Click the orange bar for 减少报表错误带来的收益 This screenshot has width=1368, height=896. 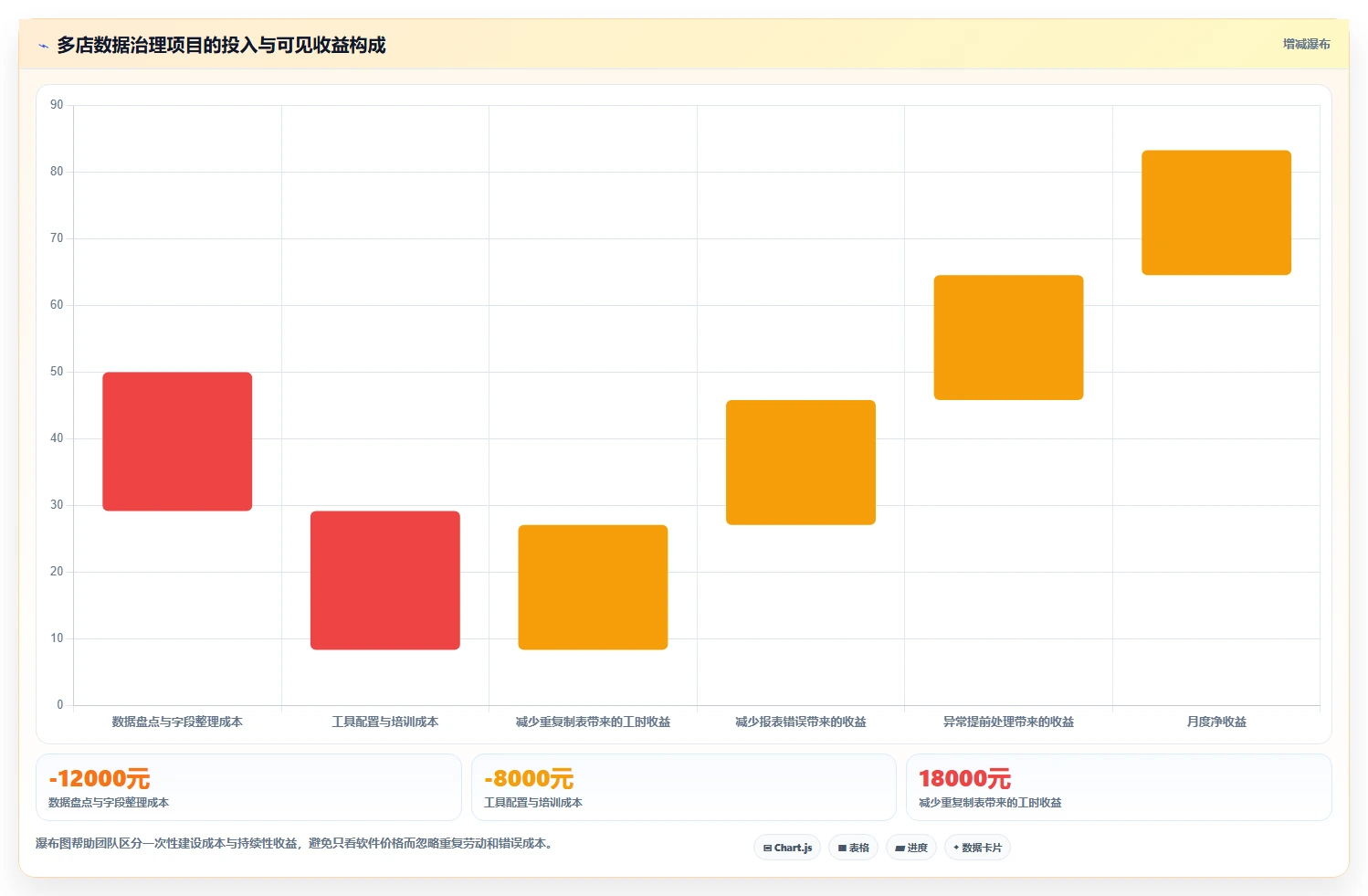[x=801, y=462]
